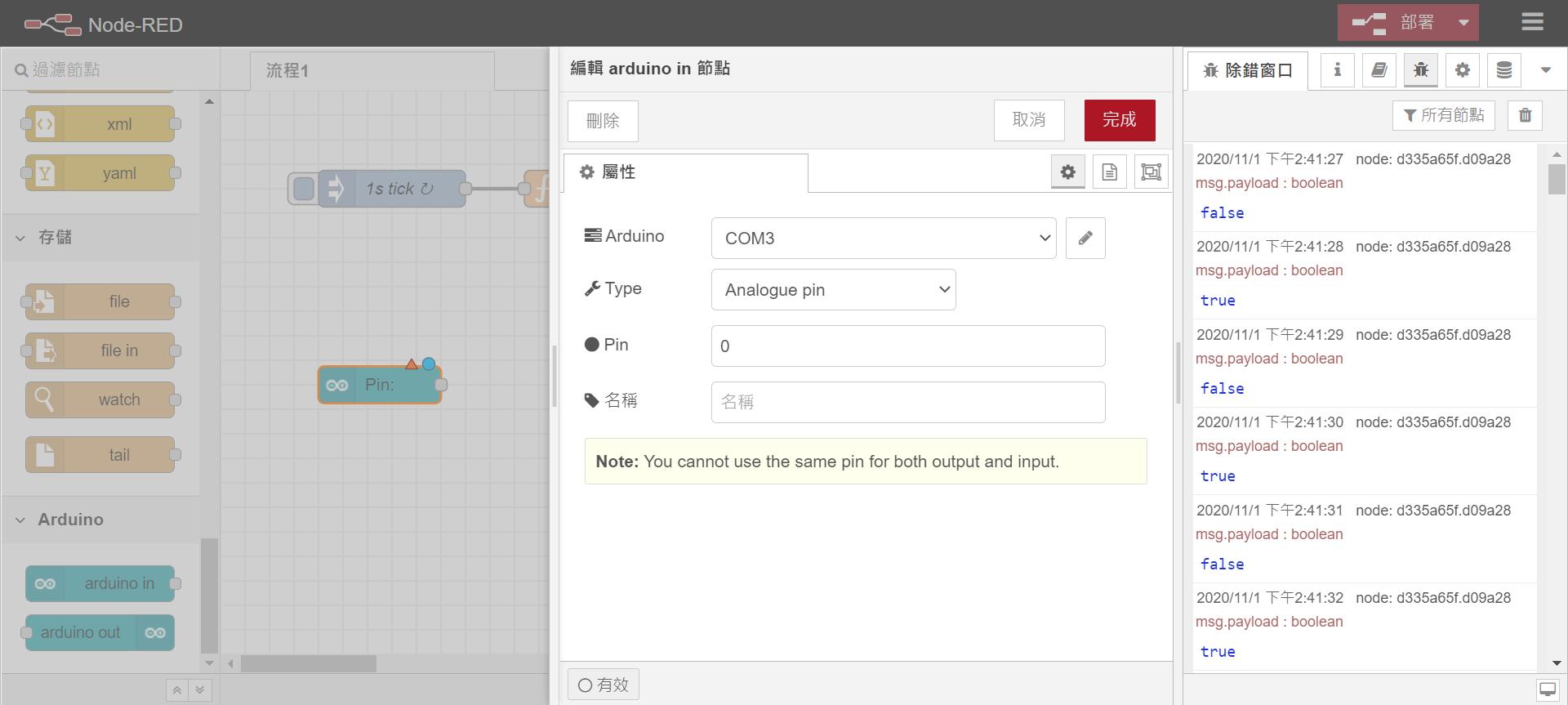Open the Arduino COM3 port dropdown
The image size is (1568, 705).
884,238
